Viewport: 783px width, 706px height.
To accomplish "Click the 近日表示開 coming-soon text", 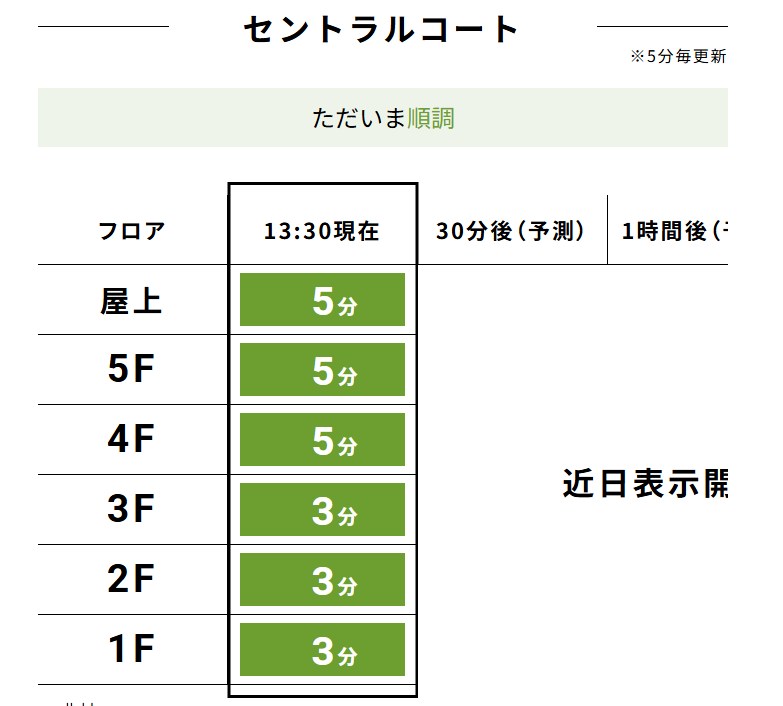I will click(x=644, y=484).
